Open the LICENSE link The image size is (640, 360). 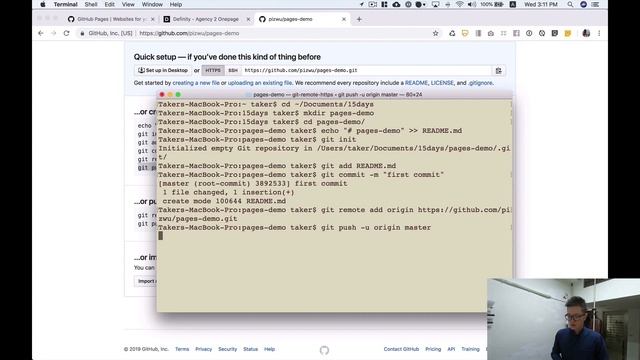(x=442, y=83)
